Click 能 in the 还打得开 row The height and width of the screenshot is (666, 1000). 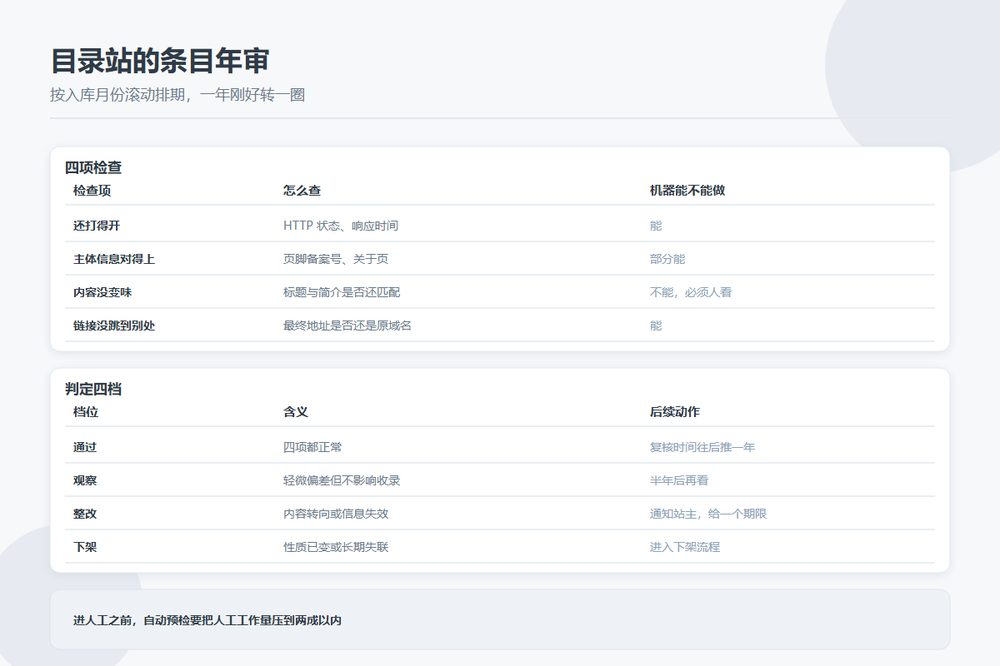tap(656, 225)
